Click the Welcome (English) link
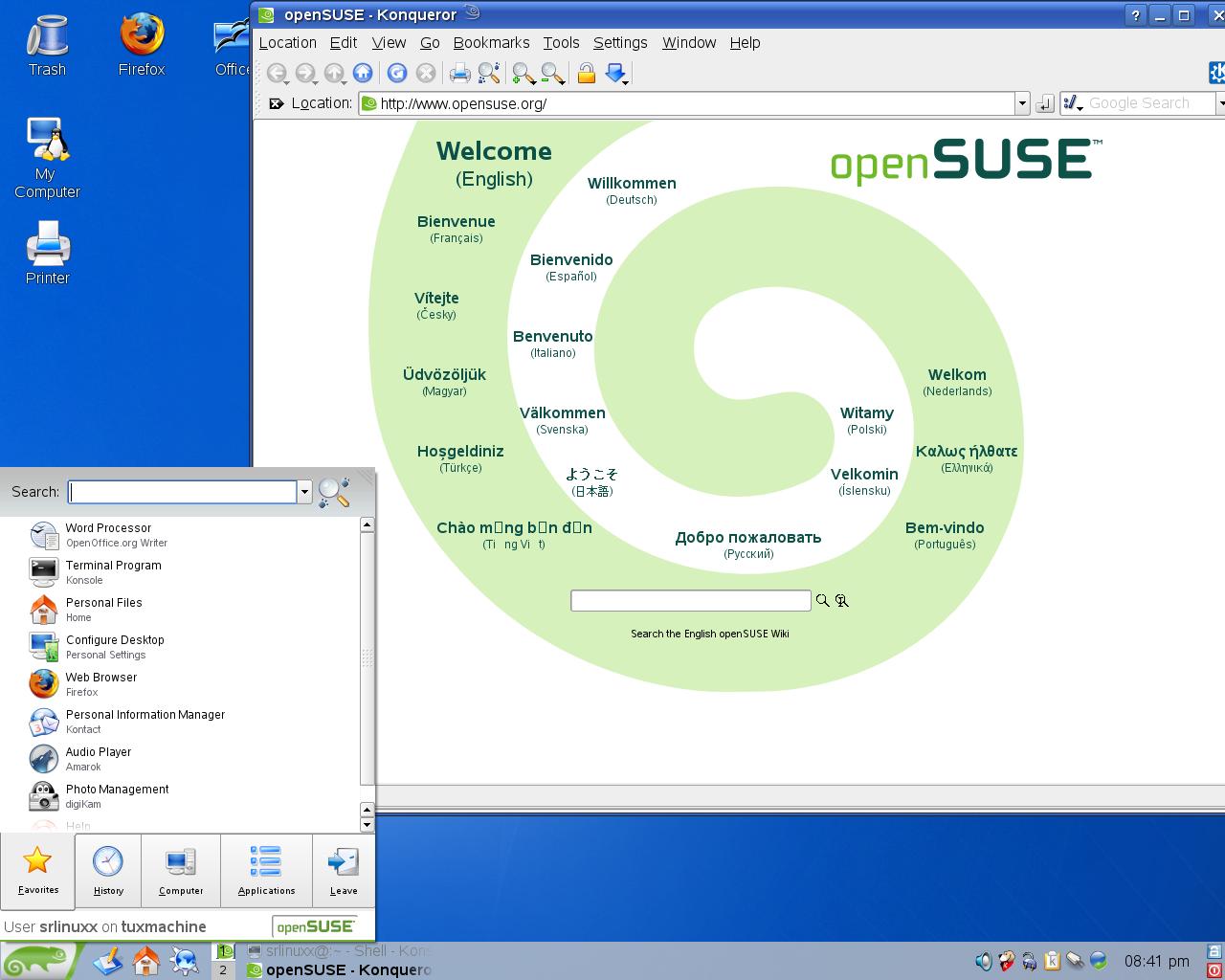The width and height of the screenshot is (1225, 980). [494, 163]
